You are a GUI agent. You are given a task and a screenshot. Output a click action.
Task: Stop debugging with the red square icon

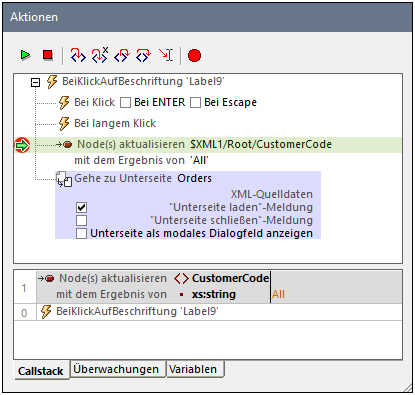pyautogui.click(x=48, y=55)
